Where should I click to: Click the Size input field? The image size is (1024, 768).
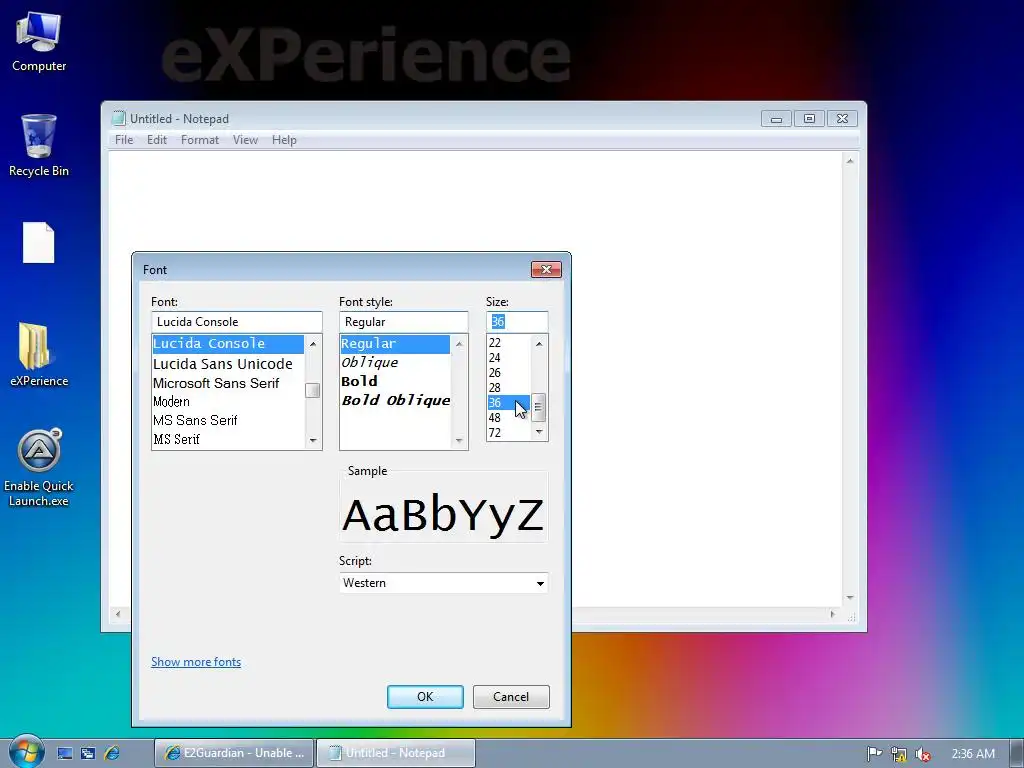(517, 321)
